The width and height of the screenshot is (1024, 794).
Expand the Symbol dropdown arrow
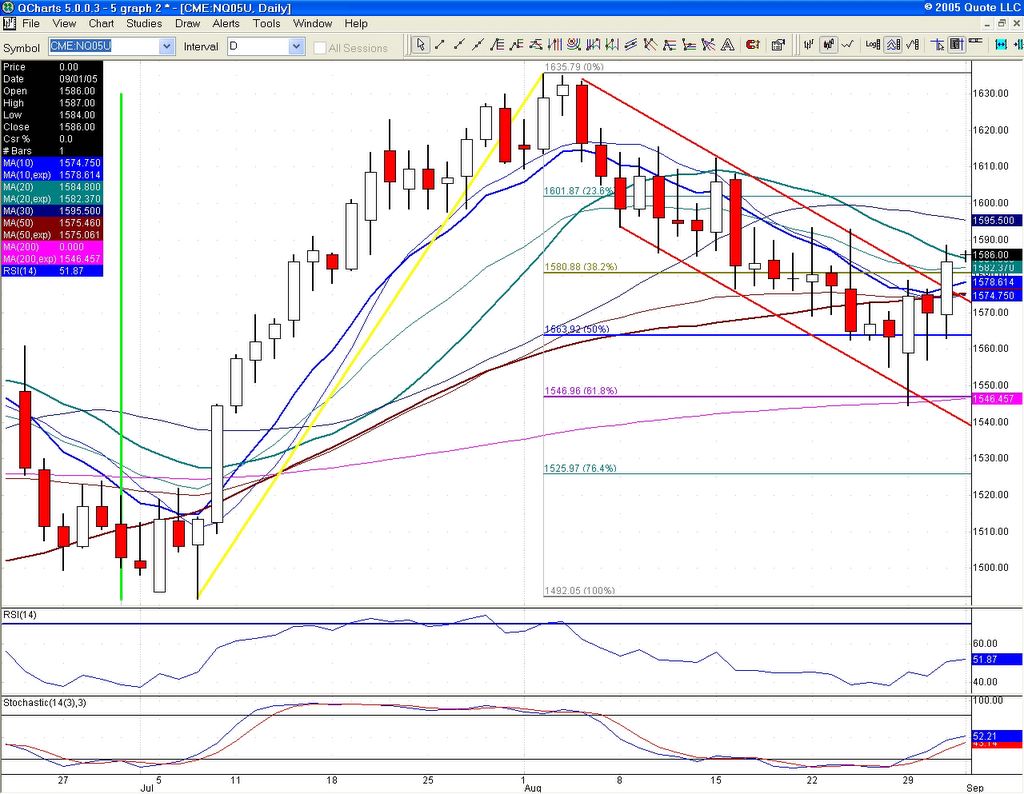[x=167, y=46]
